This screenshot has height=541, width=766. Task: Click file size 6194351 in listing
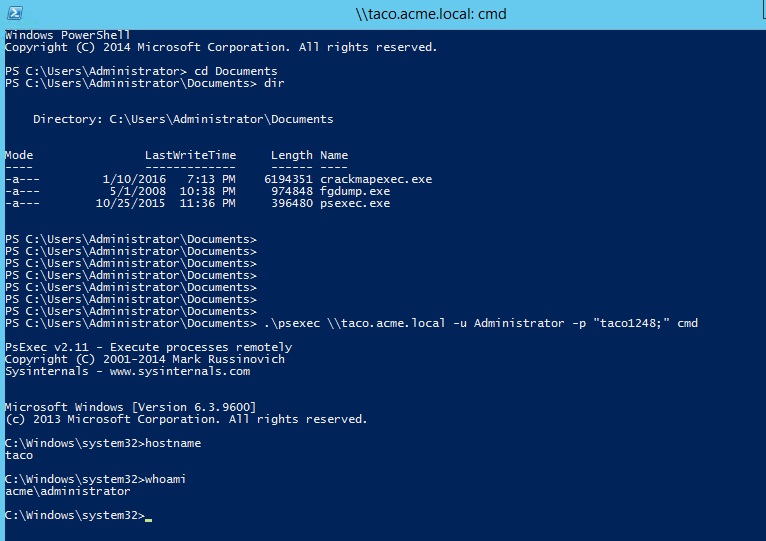(x=288, y=179)
